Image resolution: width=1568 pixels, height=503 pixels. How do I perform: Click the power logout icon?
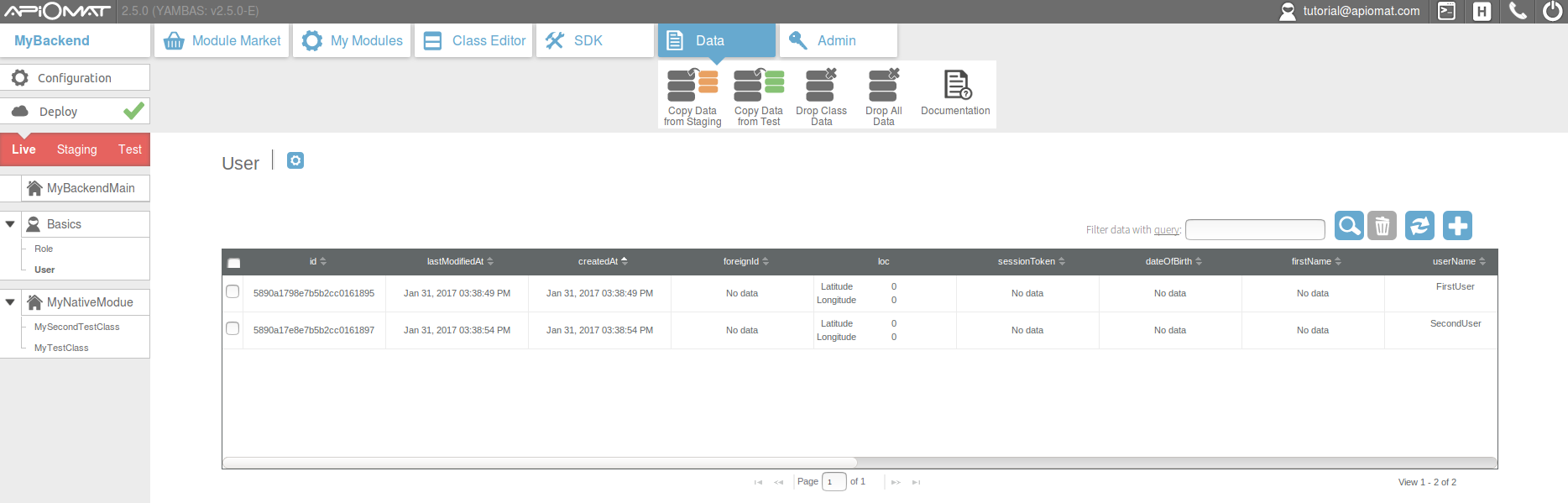click(x=1553, y=11)
